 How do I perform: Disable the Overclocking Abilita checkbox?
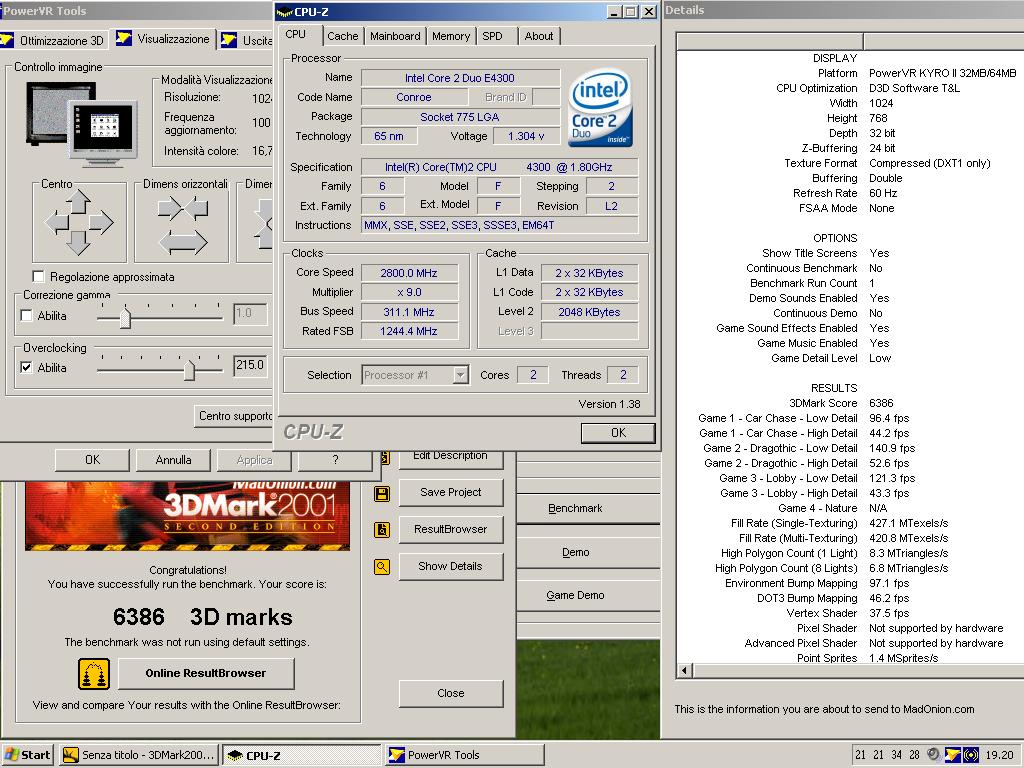click(x=26, y=368)
